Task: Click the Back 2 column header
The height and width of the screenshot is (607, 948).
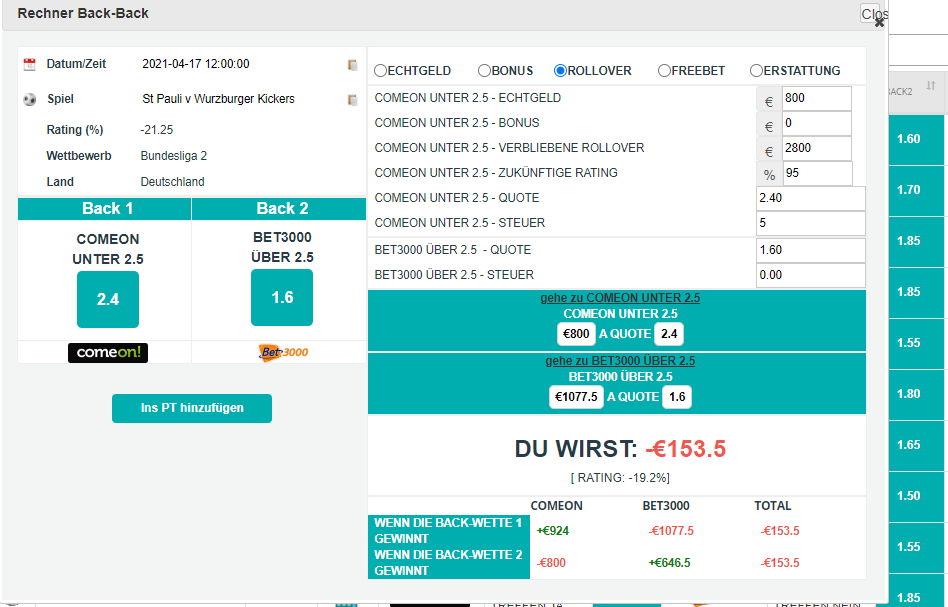Action: [x=279, y=209]
